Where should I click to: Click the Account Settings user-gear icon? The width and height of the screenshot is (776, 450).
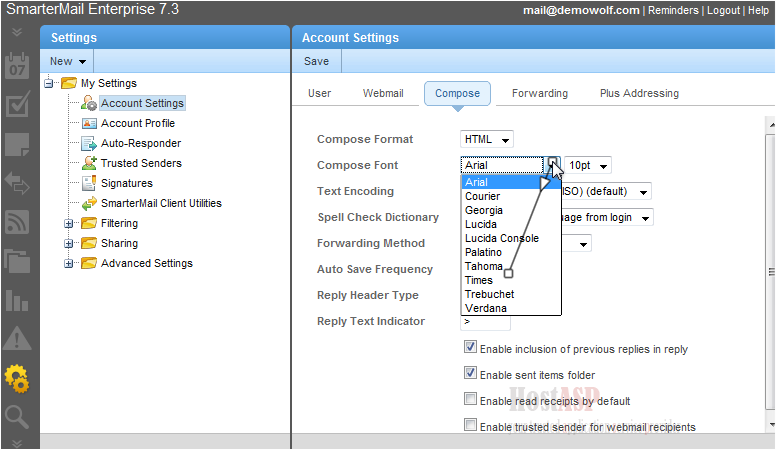pyautogui.click(x=89, y=103)
